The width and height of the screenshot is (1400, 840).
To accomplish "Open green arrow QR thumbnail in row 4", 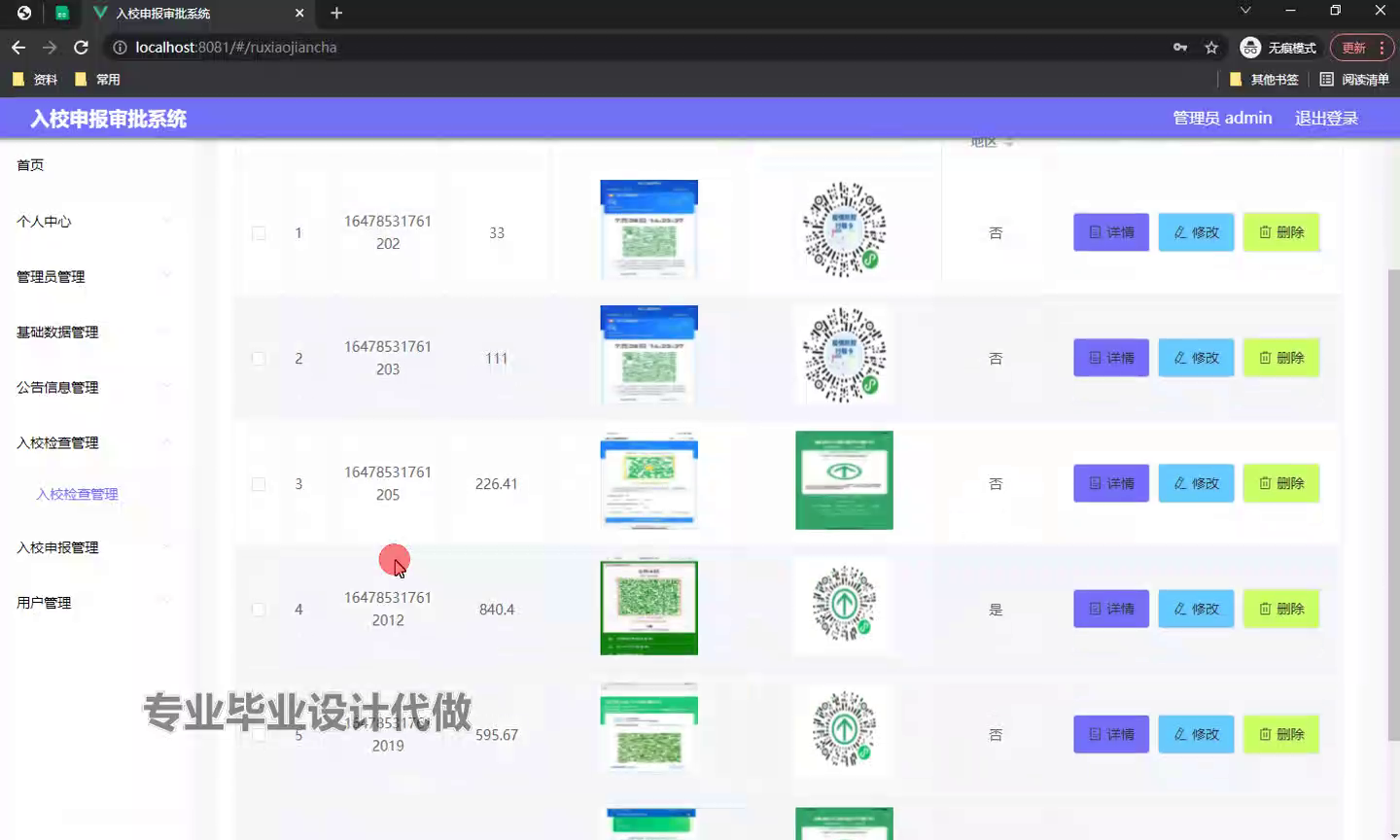I will [844, 606].
